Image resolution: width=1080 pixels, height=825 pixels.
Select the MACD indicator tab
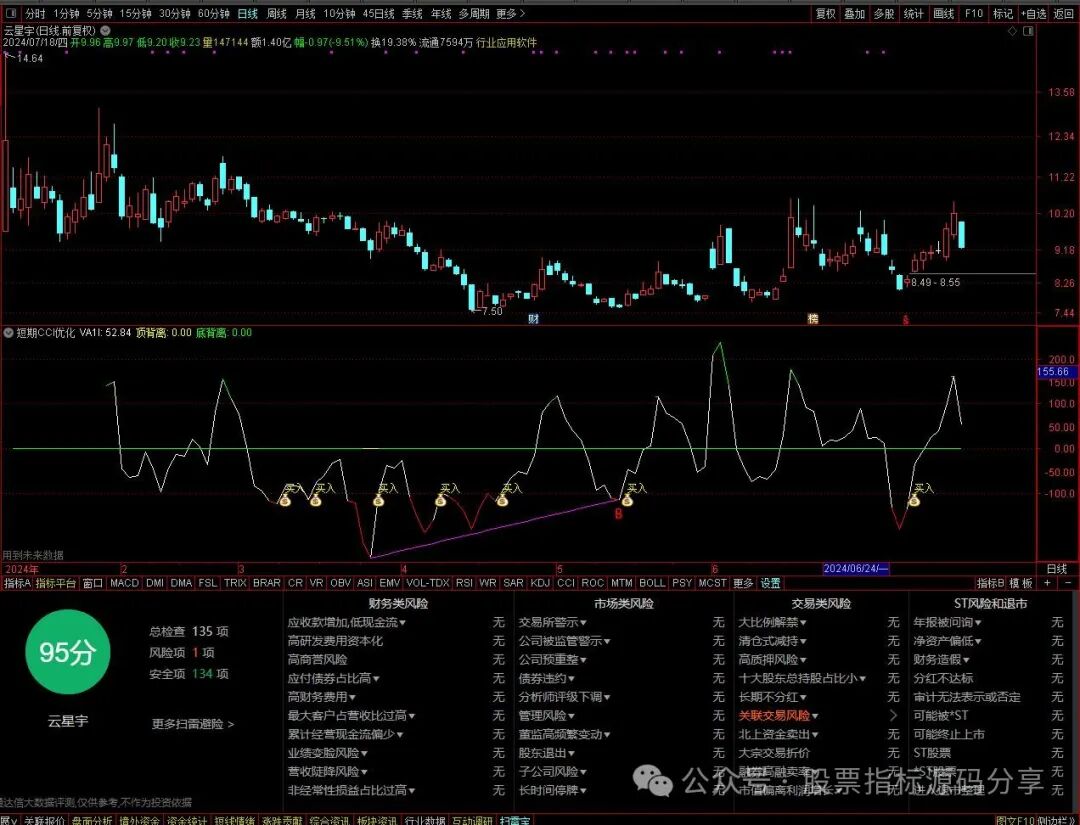pyautogui.click(x=125, y=583)
